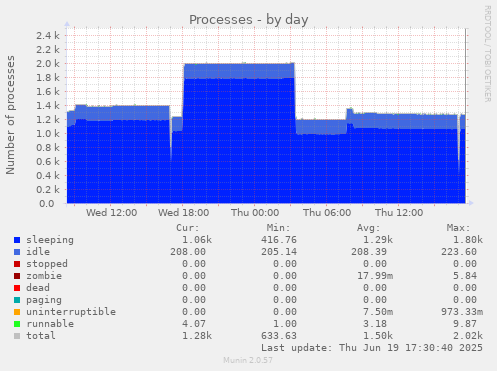Click the idle legend color swatch
Screen dimensions: 497x371
(17, 252)
